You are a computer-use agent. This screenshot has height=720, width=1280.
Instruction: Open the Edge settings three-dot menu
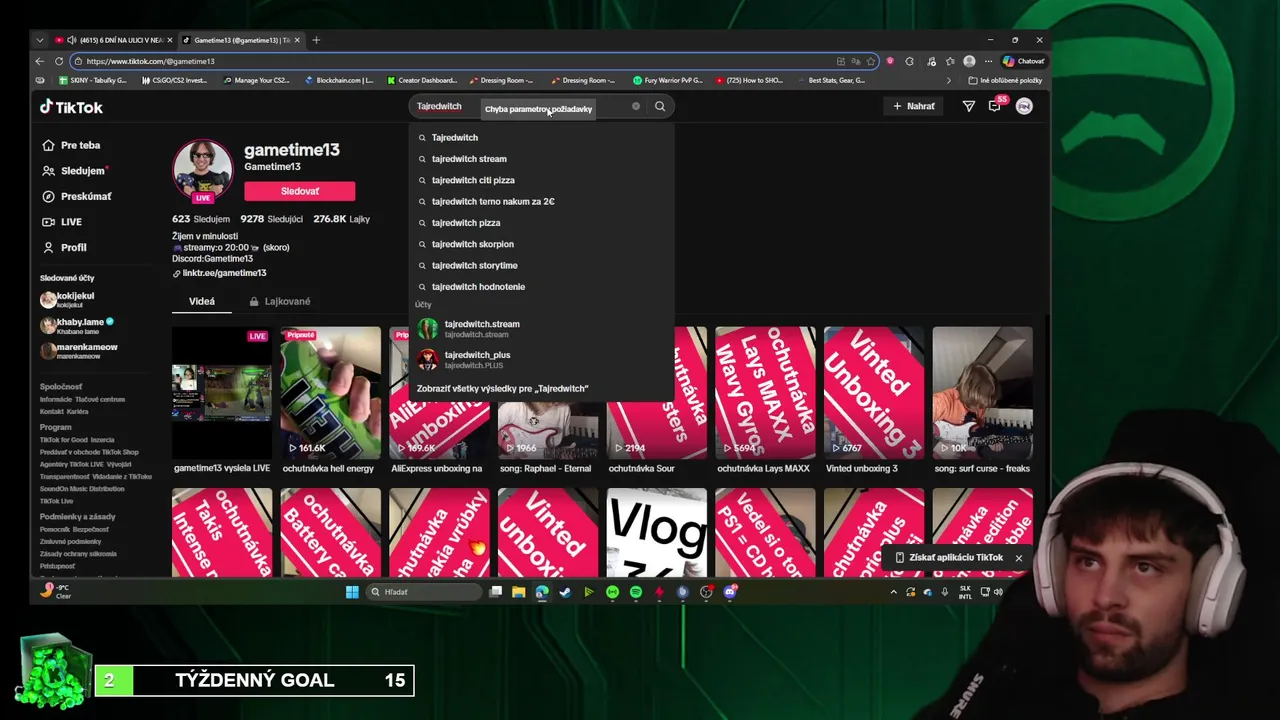[988, 61]
